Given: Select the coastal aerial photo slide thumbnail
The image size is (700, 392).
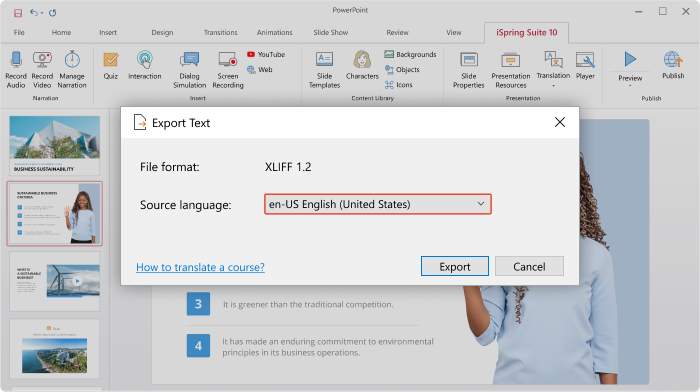Looking at the screenshot, I should click(54, 349).
